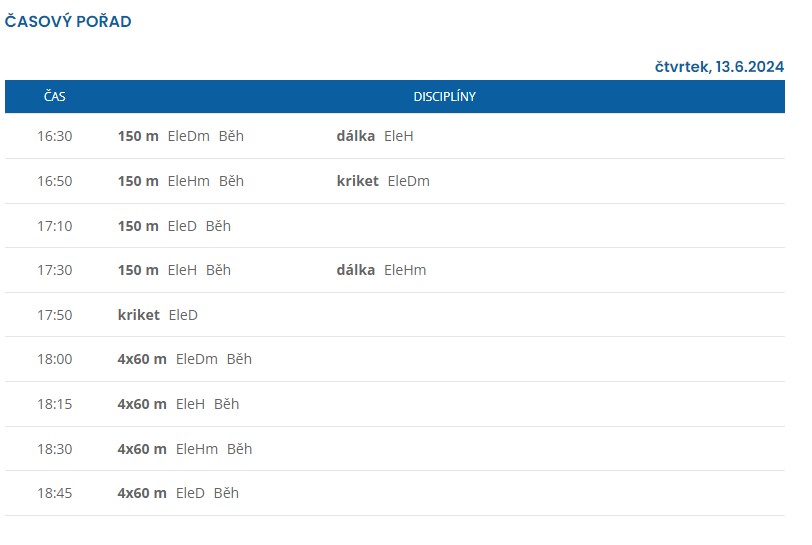The width and height of the screenshot is (812, 545).
Task: Select the 4x60 m EleH Běh relay
Action: 178,404
